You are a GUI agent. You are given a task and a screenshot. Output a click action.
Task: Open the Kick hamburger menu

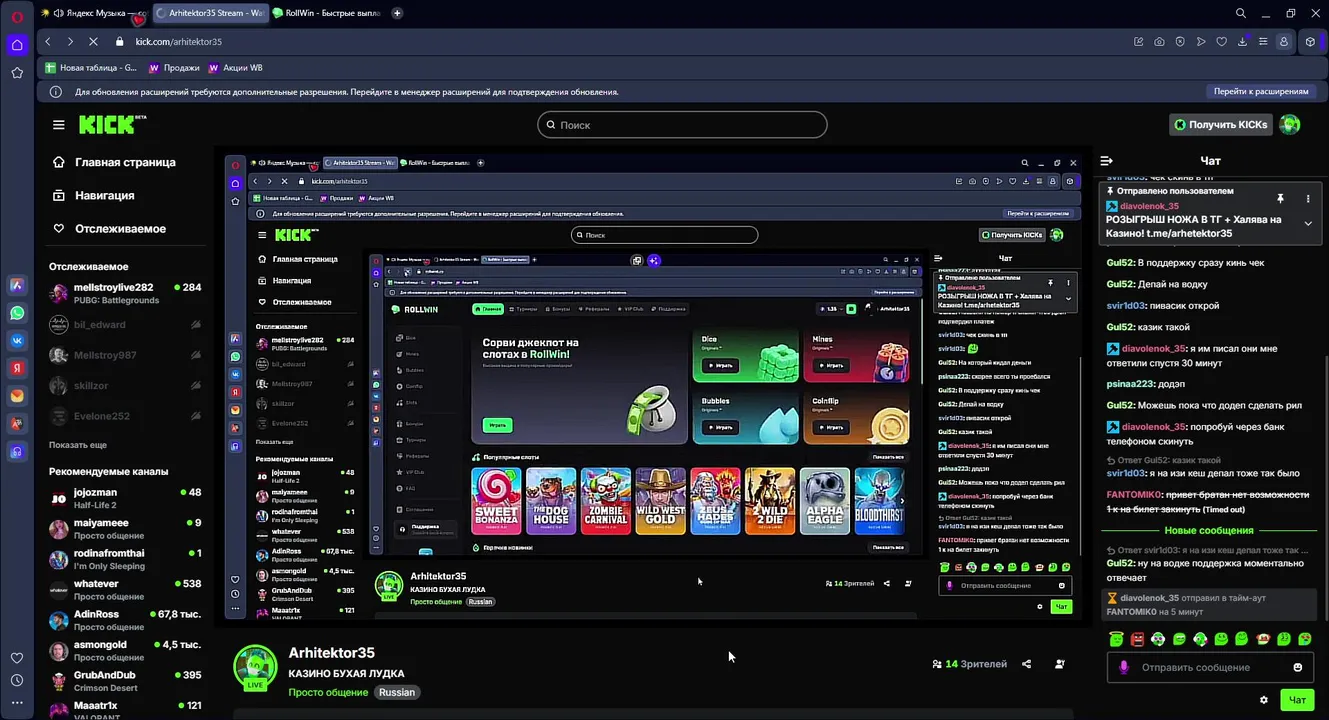[58, 125]
